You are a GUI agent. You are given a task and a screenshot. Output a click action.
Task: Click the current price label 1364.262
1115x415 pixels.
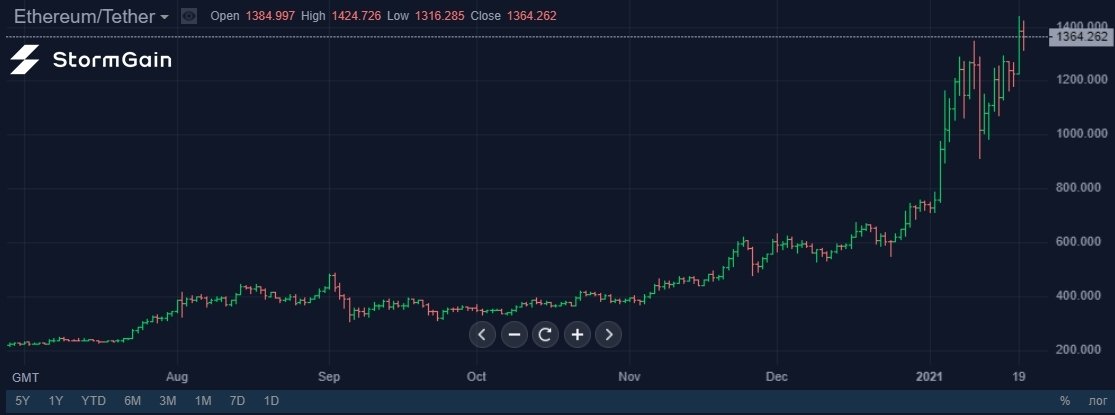point(1082,36)
